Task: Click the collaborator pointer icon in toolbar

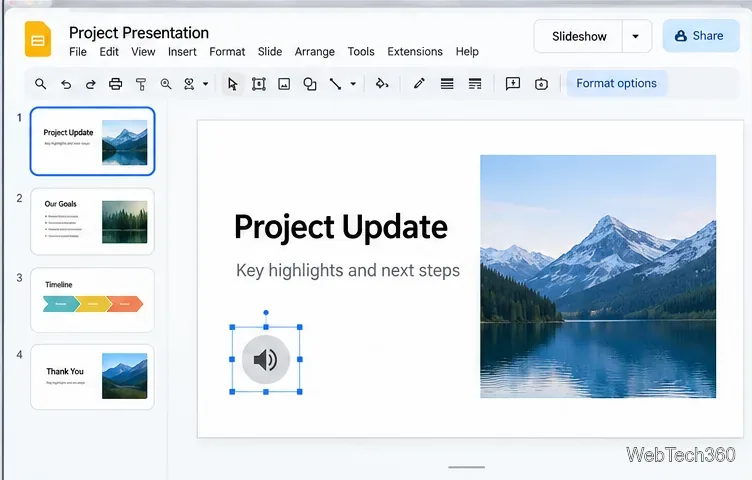Action: tap(189, 84)
